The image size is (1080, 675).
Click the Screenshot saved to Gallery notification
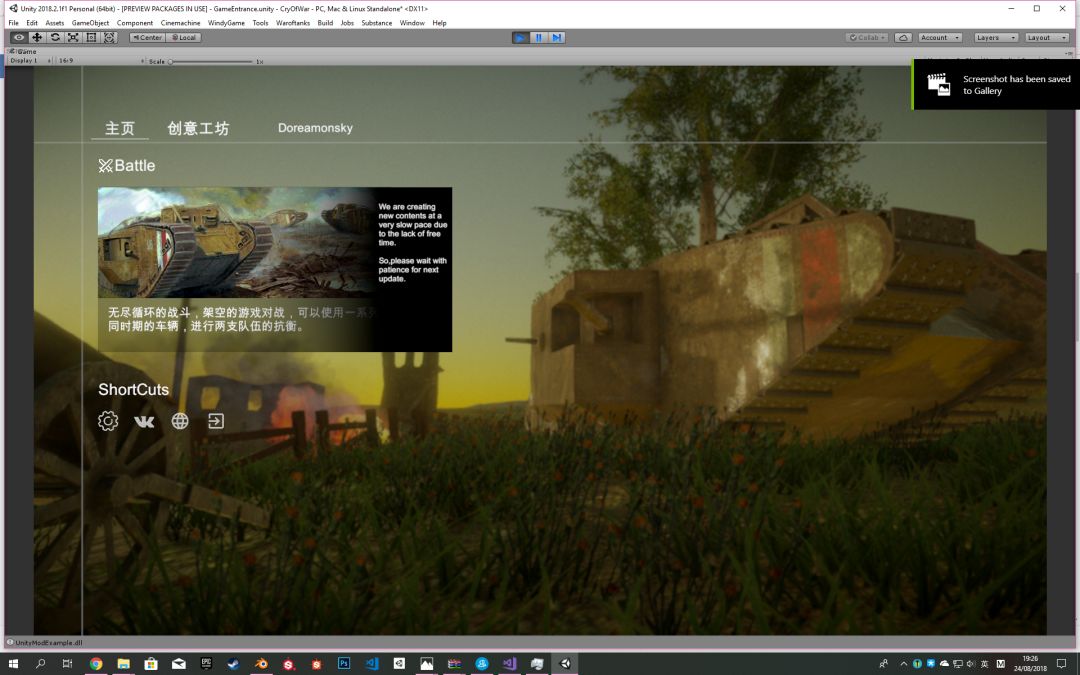point(996,85)
